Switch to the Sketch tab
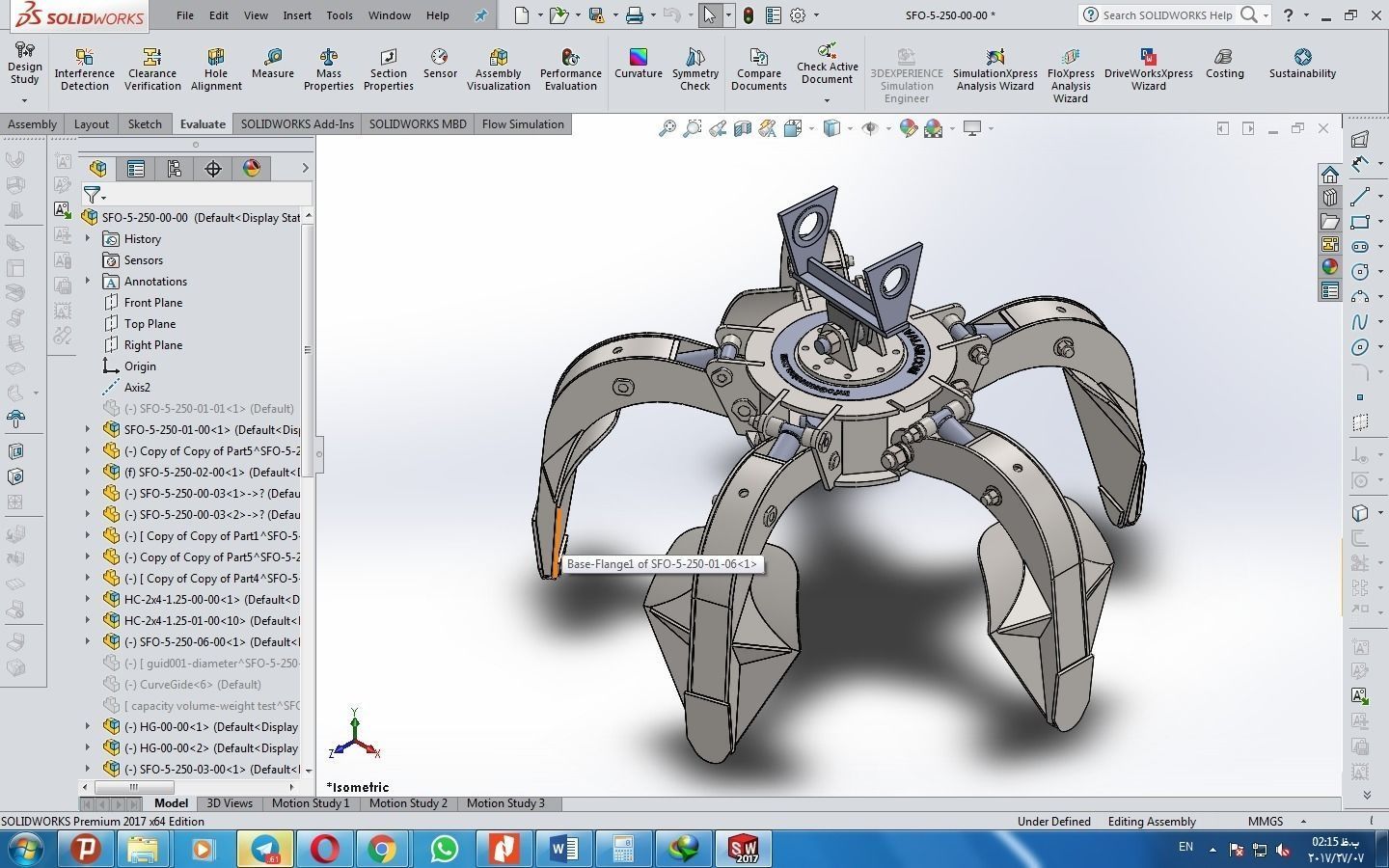This screenshot has width=1389, height=868. pos(145,123)
